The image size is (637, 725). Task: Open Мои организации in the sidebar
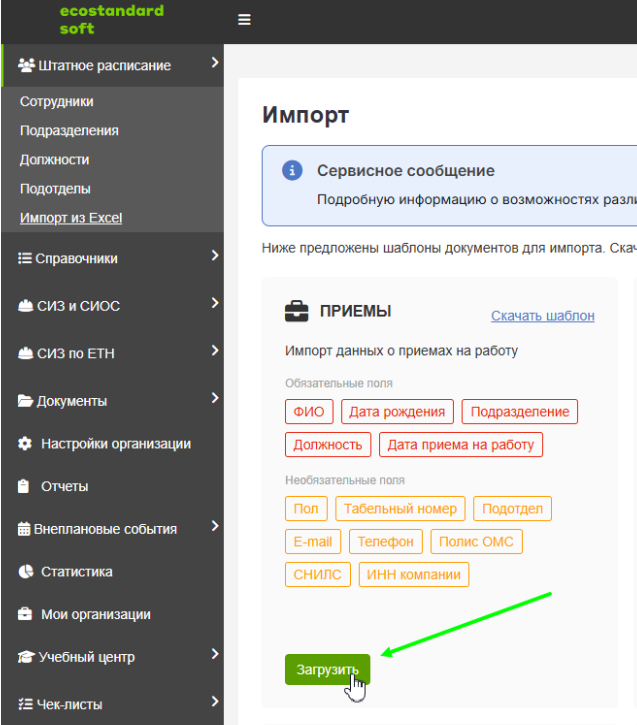[96, 614]
